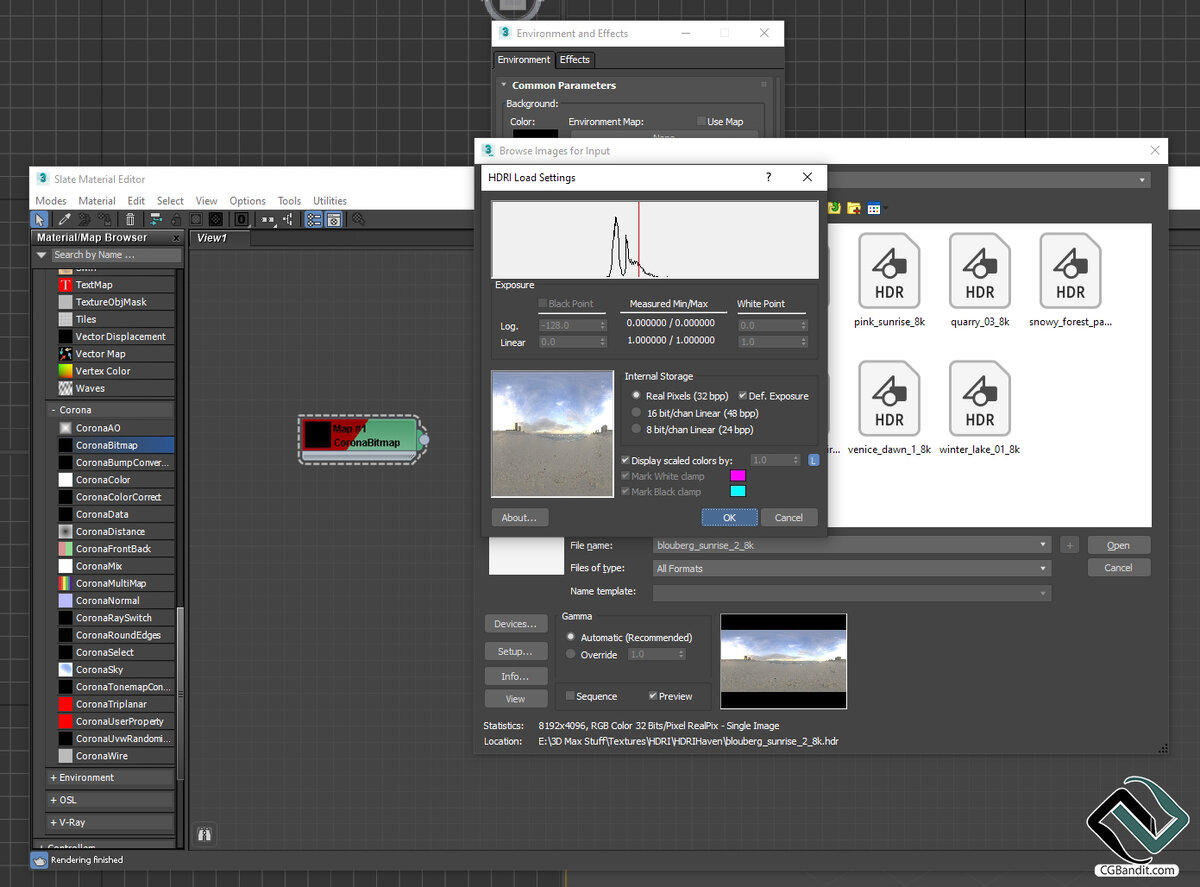Screen dimensions: 1200x887
Task: Expand the Environment category
Action: click(x=53, y=777)
